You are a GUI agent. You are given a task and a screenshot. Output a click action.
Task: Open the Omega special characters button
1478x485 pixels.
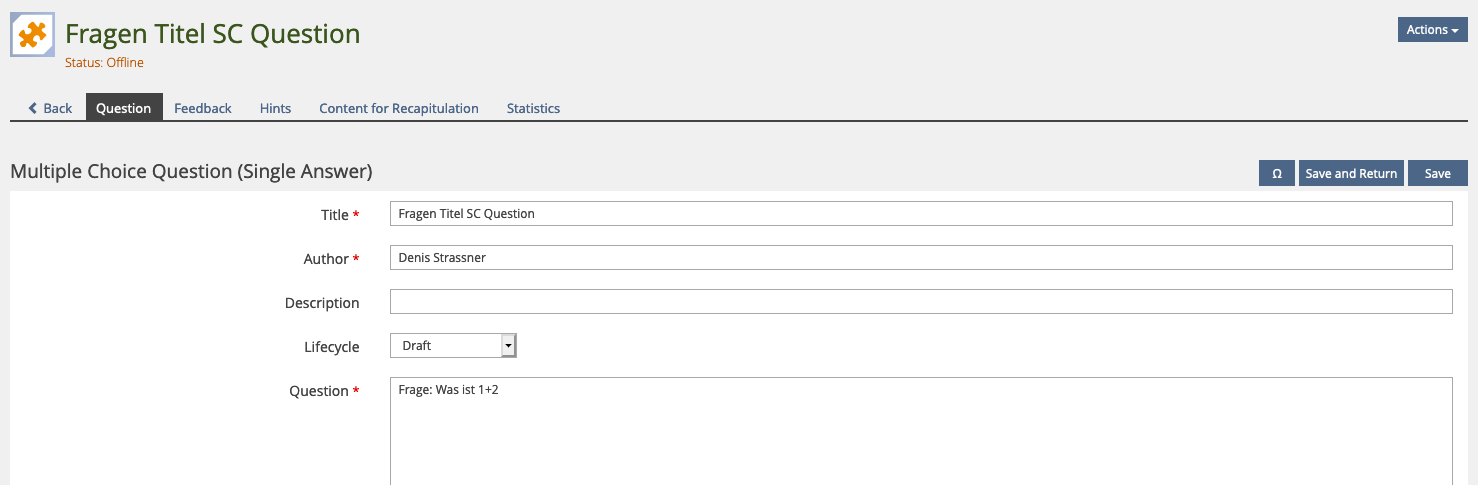click(x=1276, y=173)
